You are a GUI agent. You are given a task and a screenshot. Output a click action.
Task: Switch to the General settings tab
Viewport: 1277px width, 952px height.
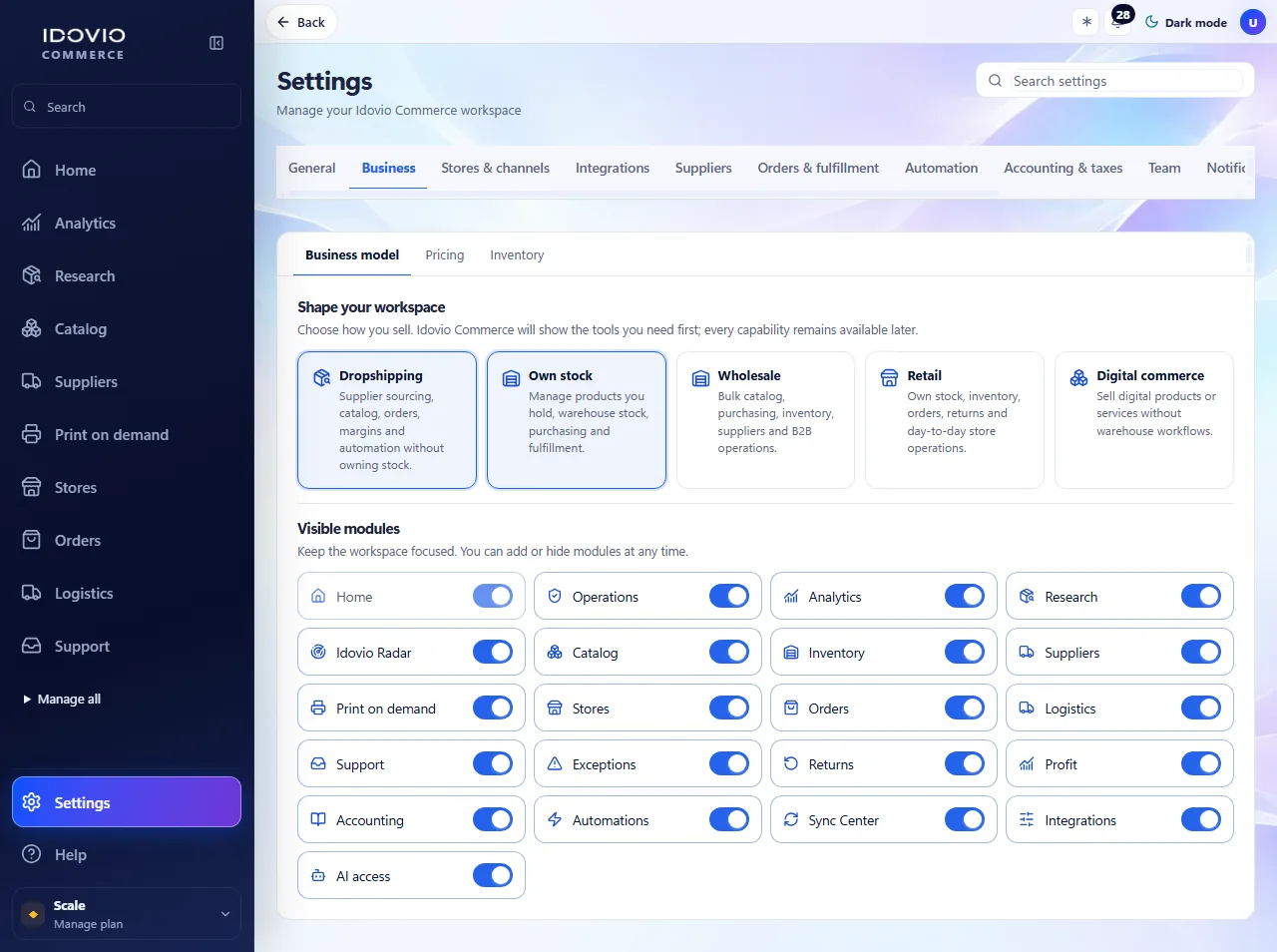(312, 168)
